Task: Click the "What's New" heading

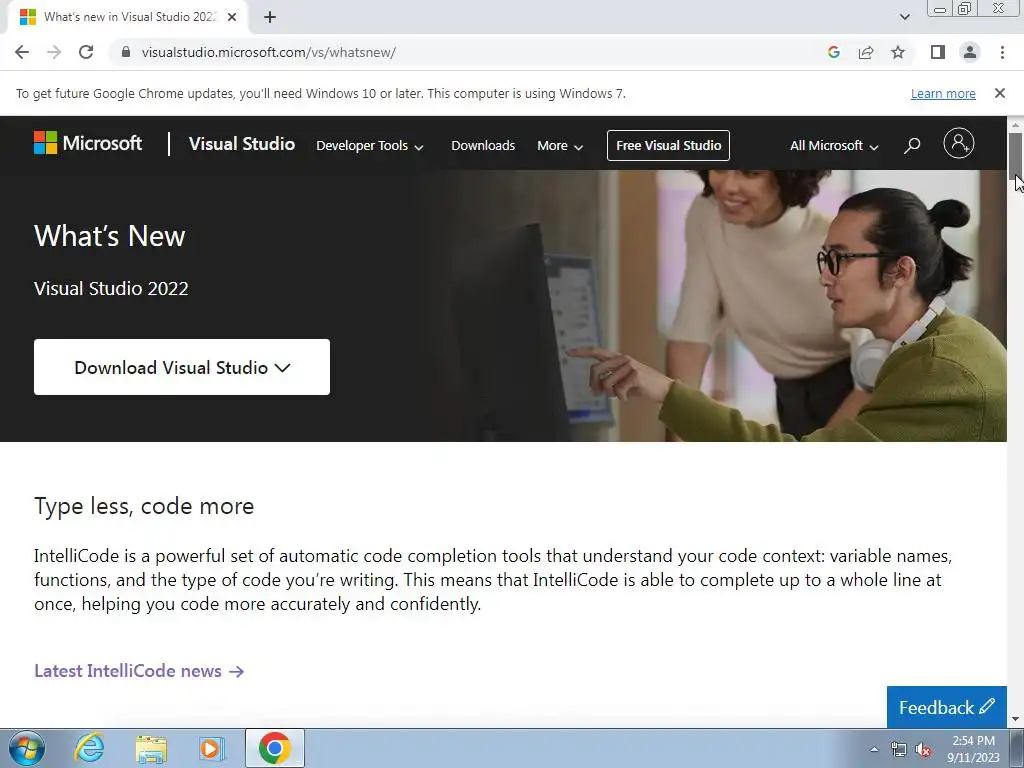Action: [110, 236]
